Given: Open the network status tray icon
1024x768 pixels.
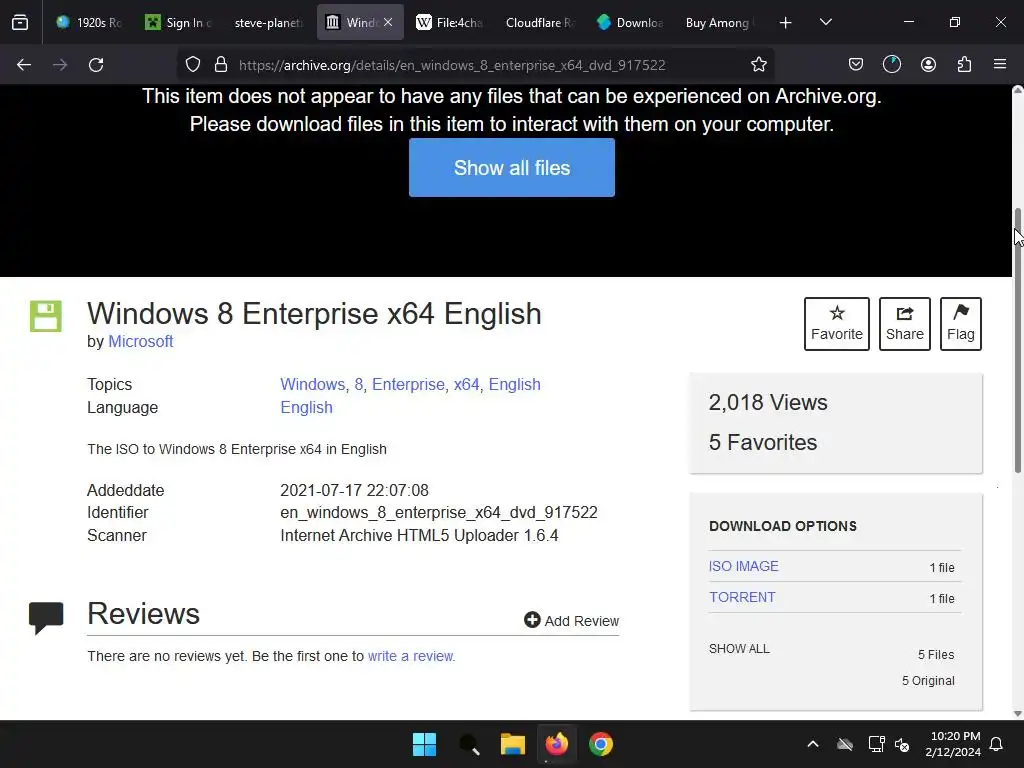Looking at the screenshot, I should (x=876, y=744).
